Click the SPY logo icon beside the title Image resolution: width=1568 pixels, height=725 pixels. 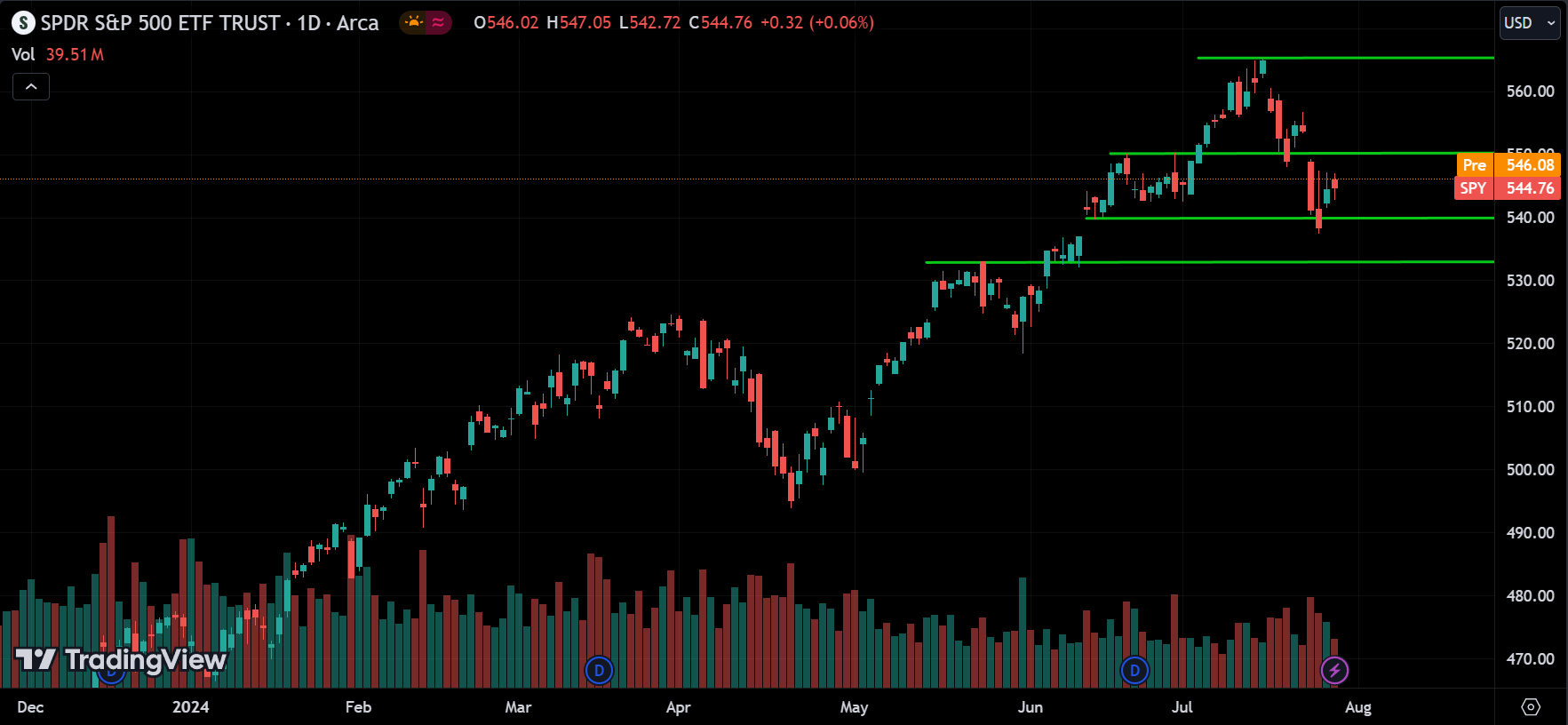23,23
